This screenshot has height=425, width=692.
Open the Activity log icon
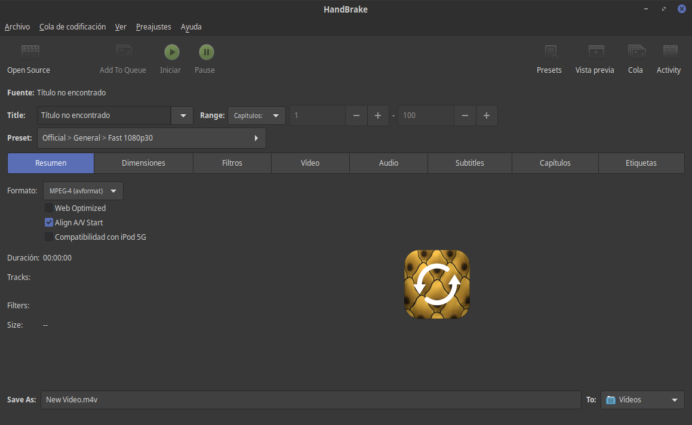[670, 51]
